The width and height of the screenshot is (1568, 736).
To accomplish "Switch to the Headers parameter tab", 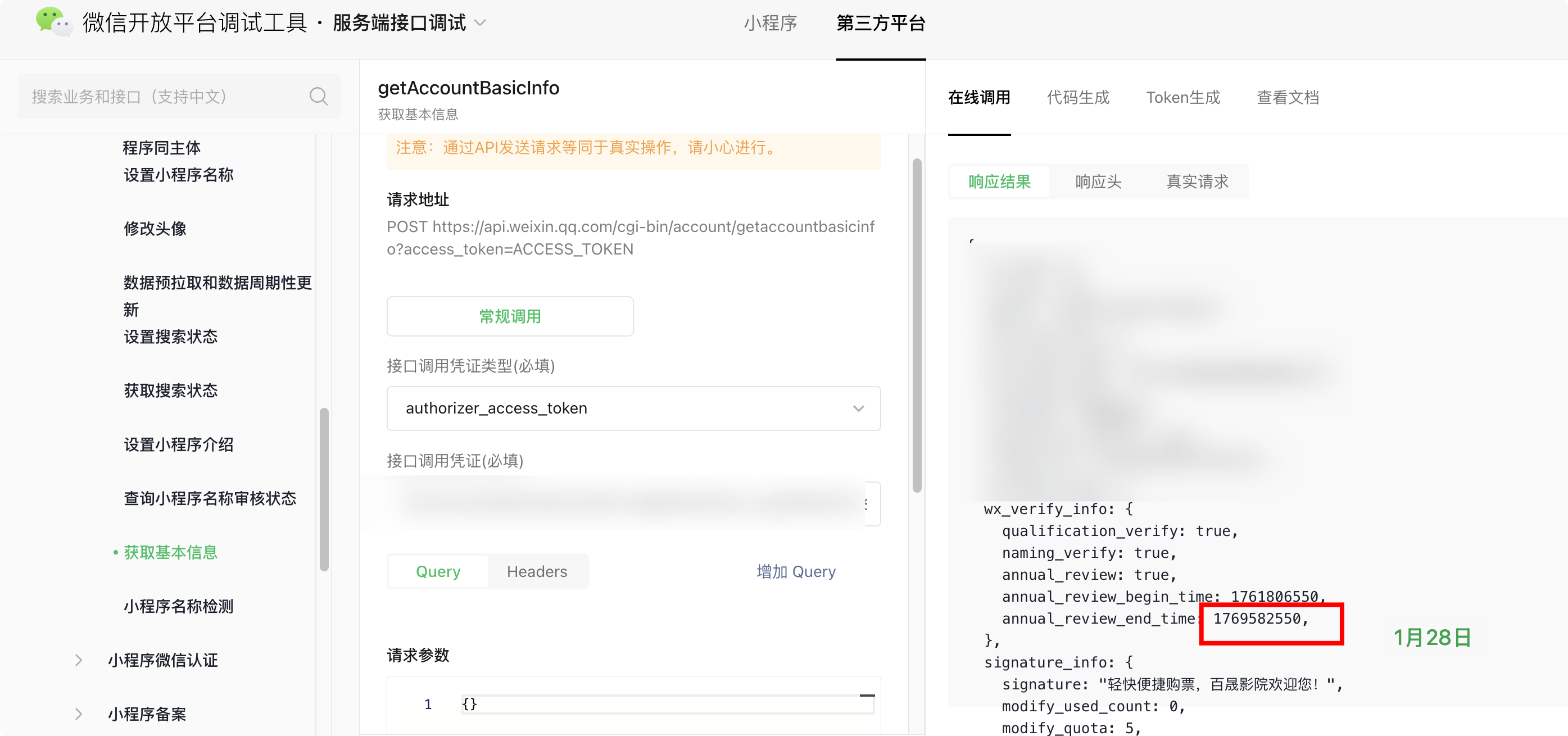I will coord(536,571).
